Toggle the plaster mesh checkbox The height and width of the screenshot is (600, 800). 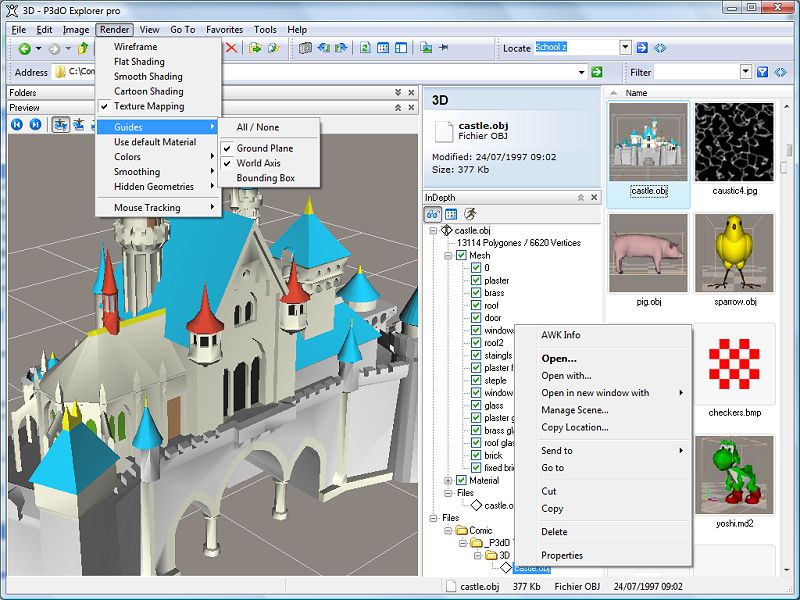click(x=476, y=280)
